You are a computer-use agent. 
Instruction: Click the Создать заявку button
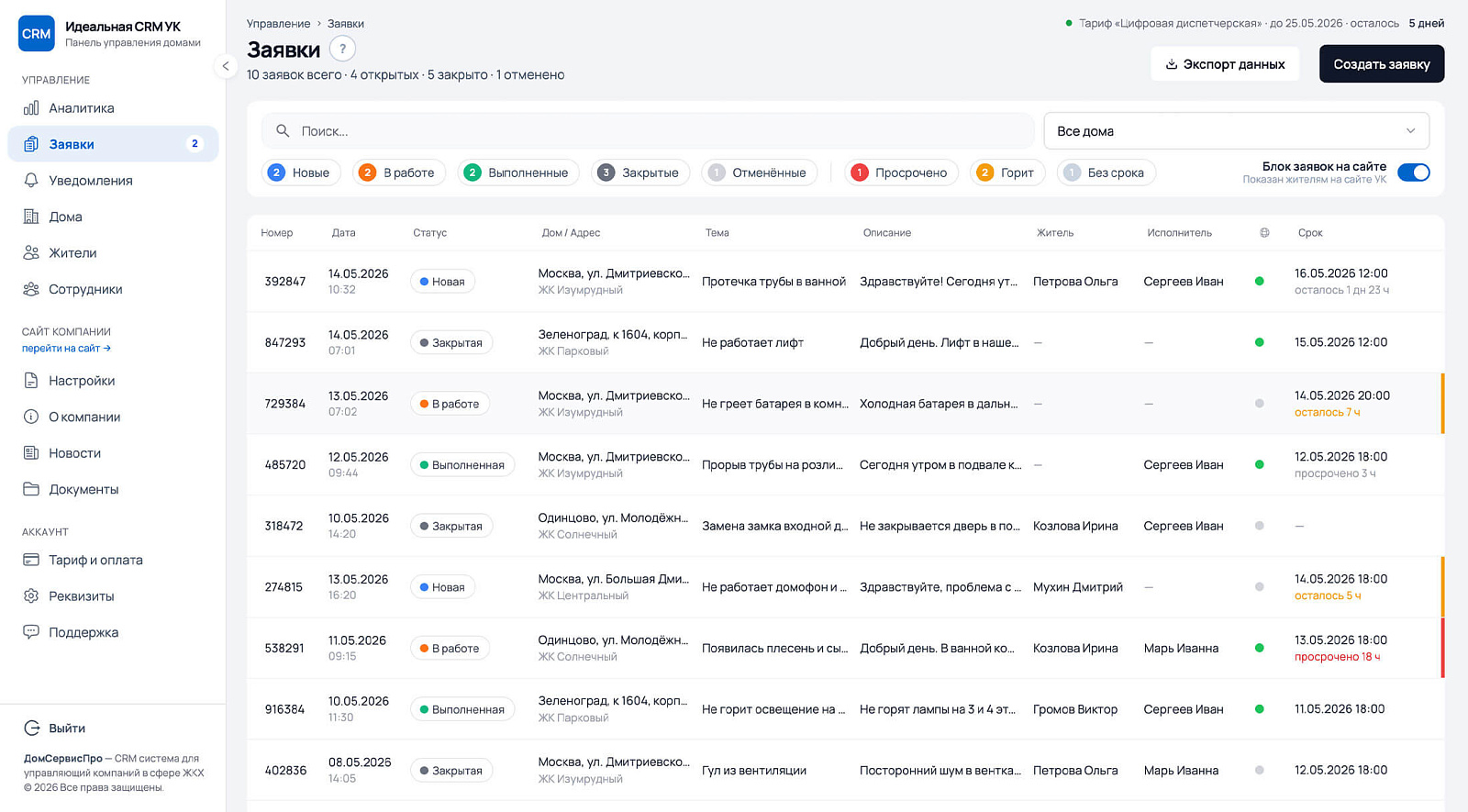pyautogui.click(x=1382, y=64)
